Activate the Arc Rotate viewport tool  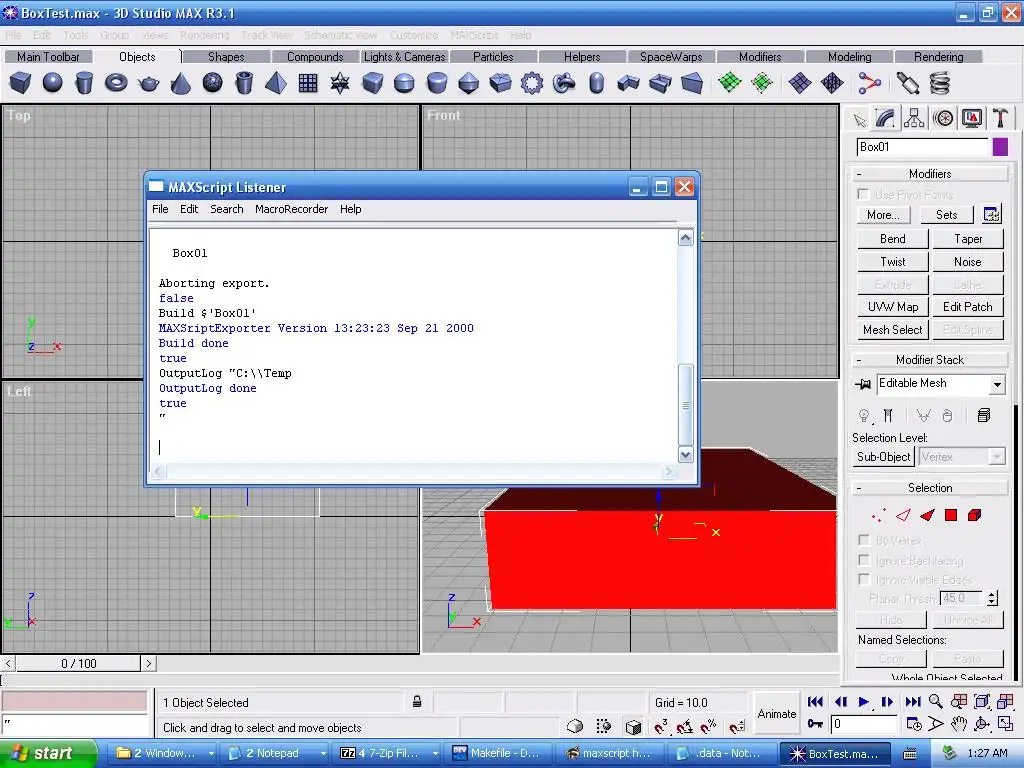point(982,724)
